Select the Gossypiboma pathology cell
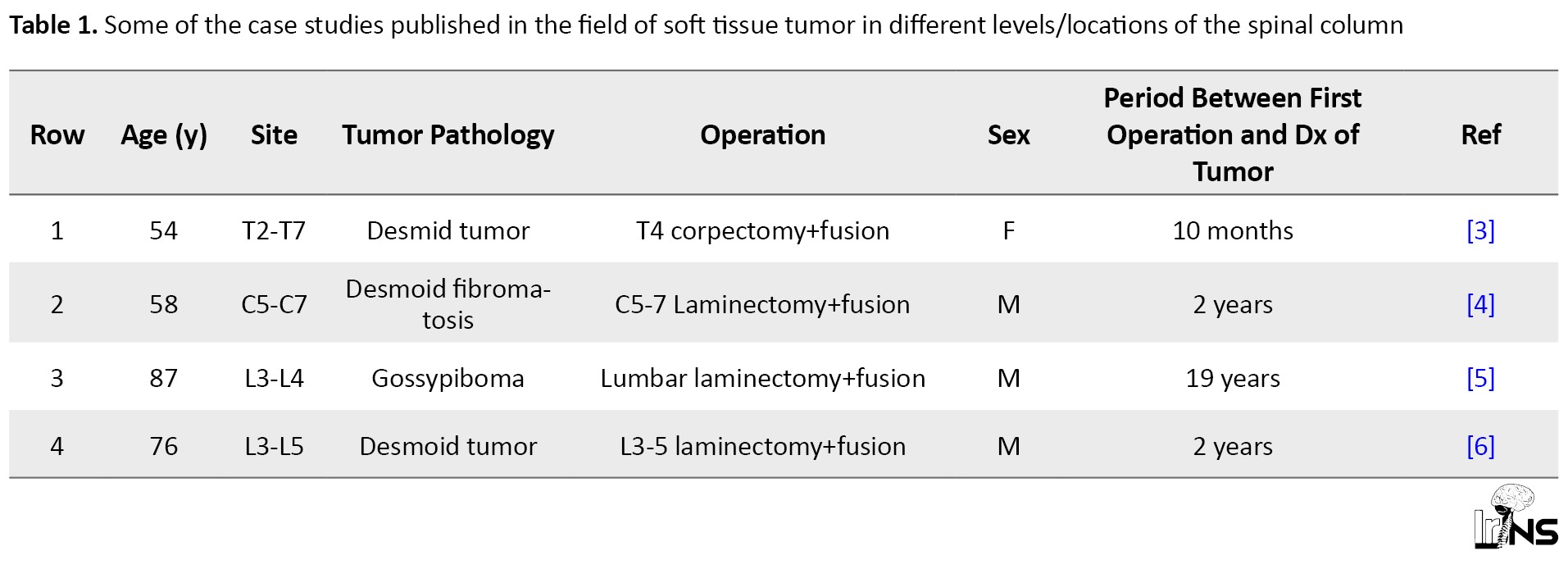The height and width of the screenshot is (569, 1568). click(448, 378)
